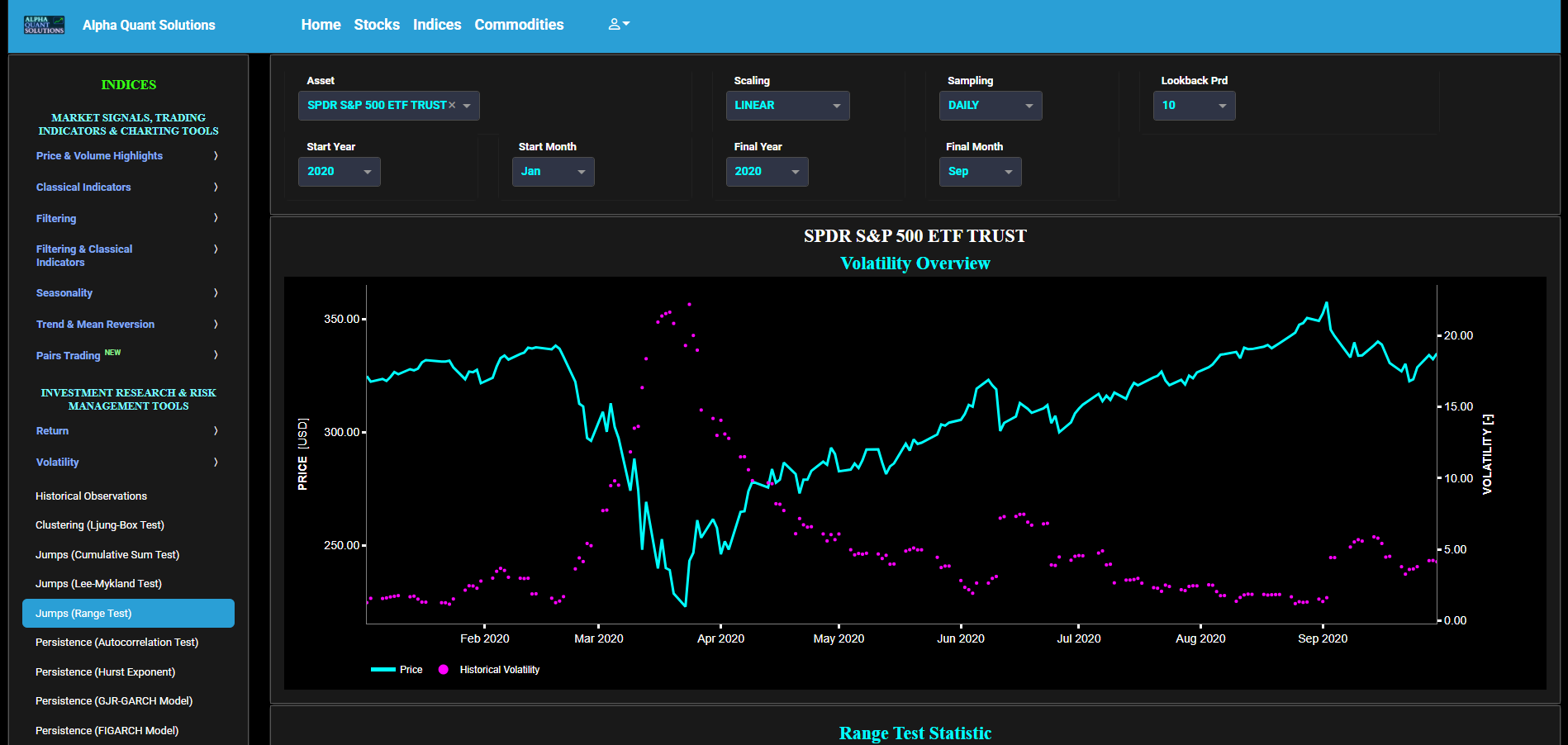This screenshot has height=745, width=1568.
Task: Select Historical Observations in sidebar
Action: [128, 496]
